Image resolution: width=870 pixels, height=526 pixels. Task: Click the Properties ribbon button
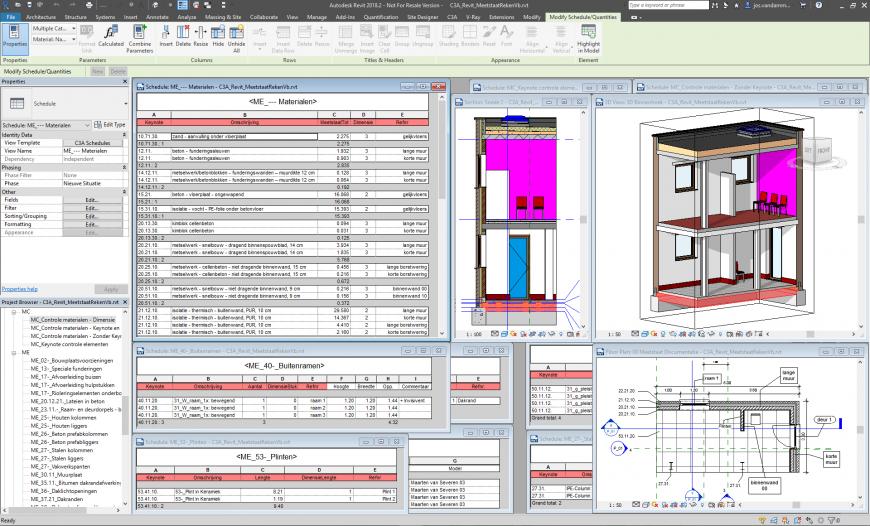click(x=14, y=37)
